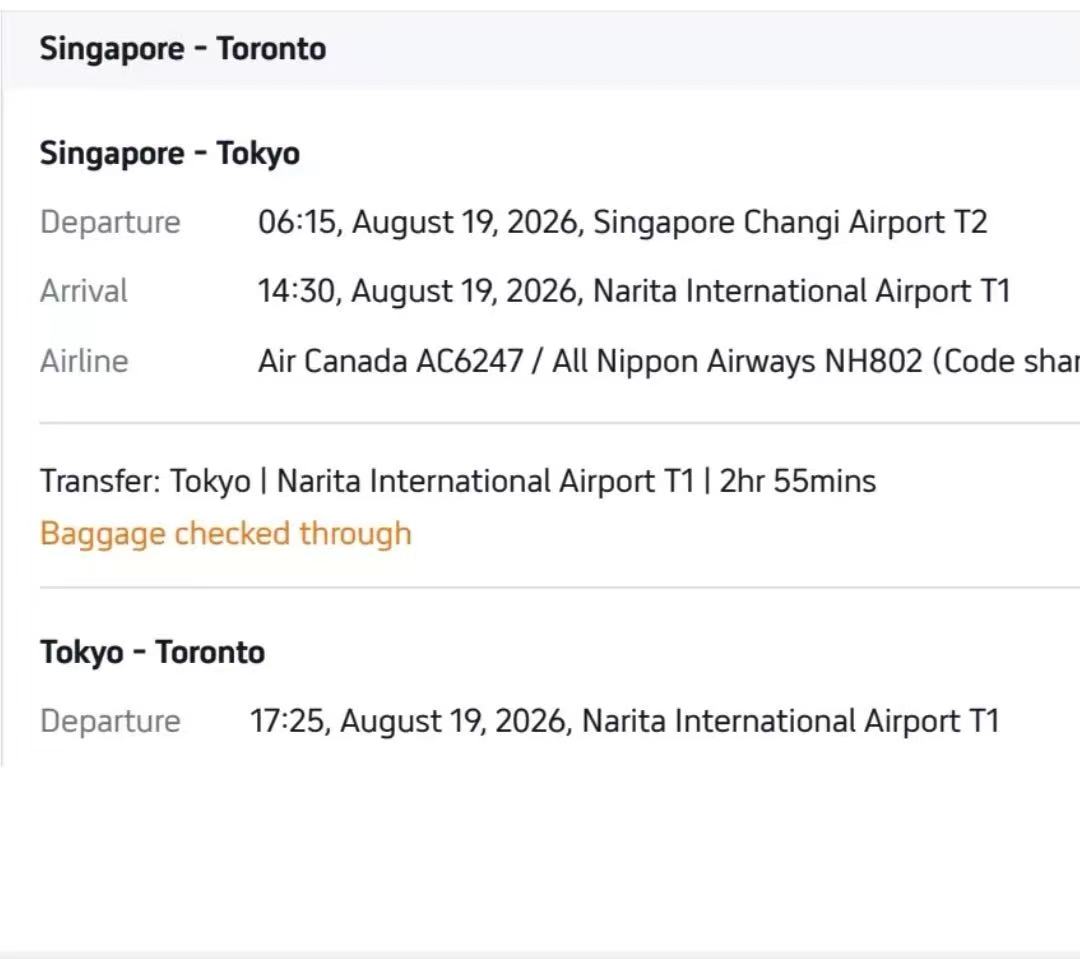Screen dimensions: 1080x959
Task: Click the August 19, 2026 date in arrival row
Action: [x=463, y=291]
